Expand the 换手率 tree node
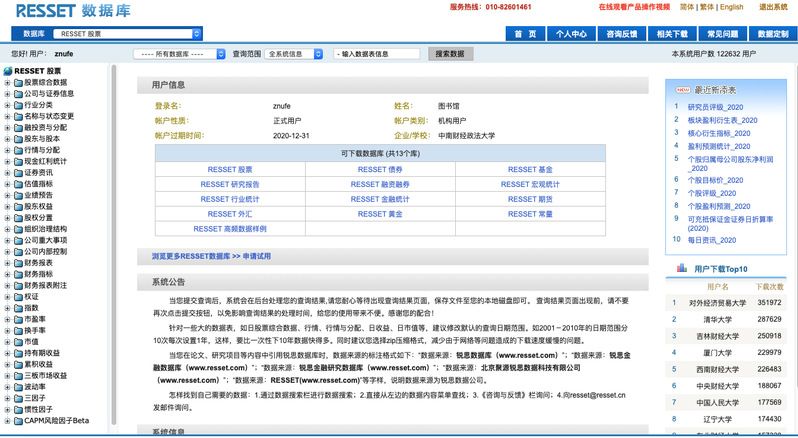Viewport: 798px width, 438px height. [x=7, y=331]
